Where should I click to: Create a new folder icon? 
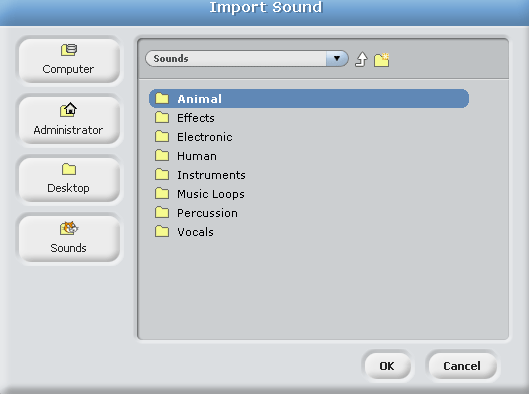[x=382, y=60]
